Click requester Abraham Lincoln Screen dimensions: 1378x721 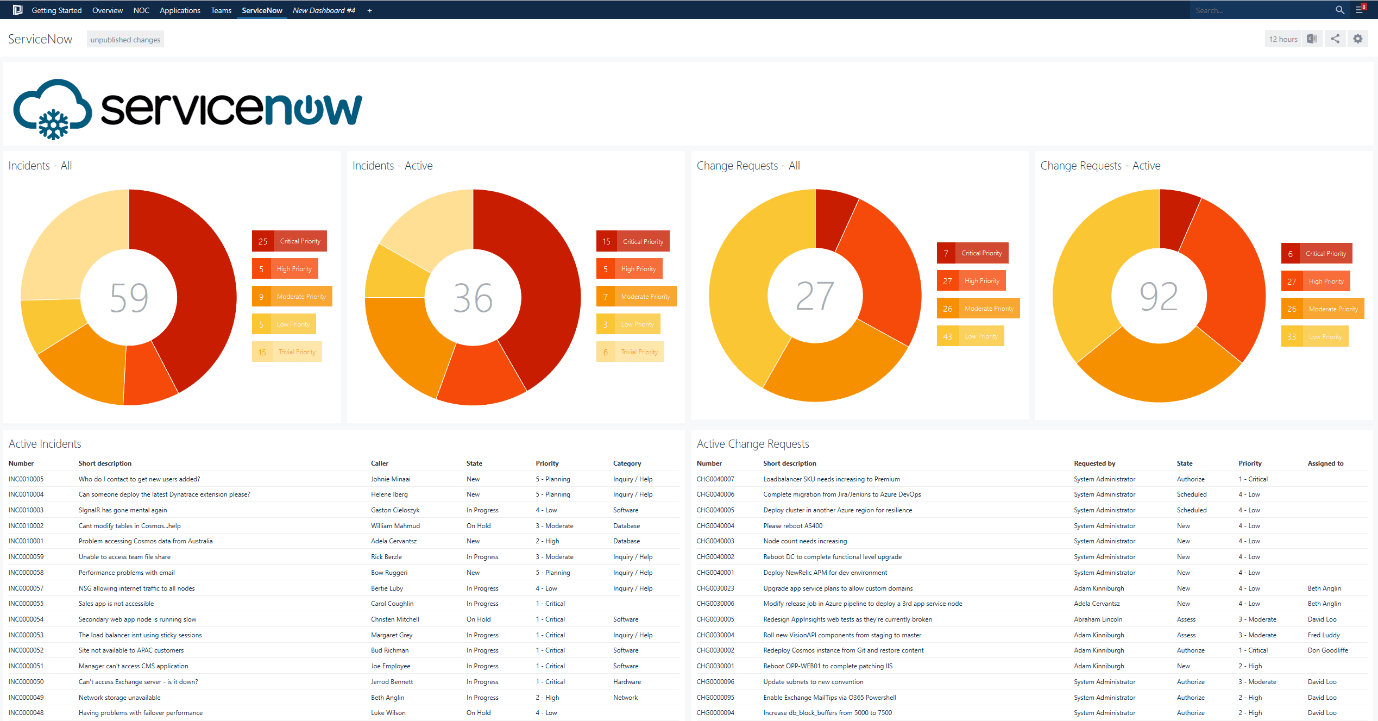coord(1099,619)
